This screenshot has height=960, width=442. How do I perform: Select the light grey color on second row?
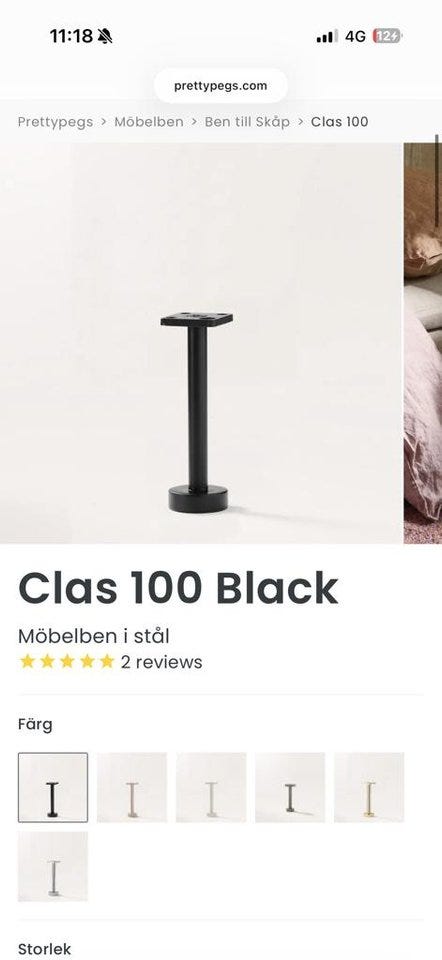click(53, 866)
